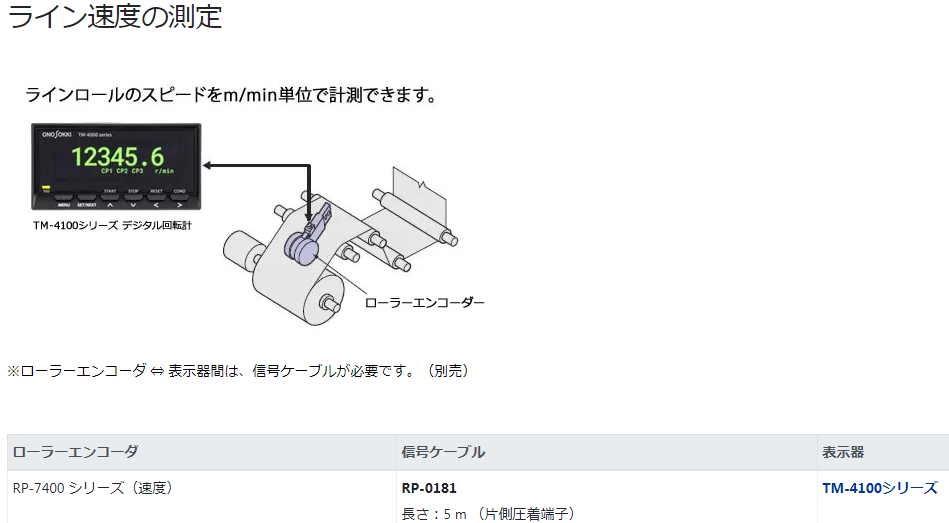Open the TM-4100シリーズ link in the table

[879, 488]
